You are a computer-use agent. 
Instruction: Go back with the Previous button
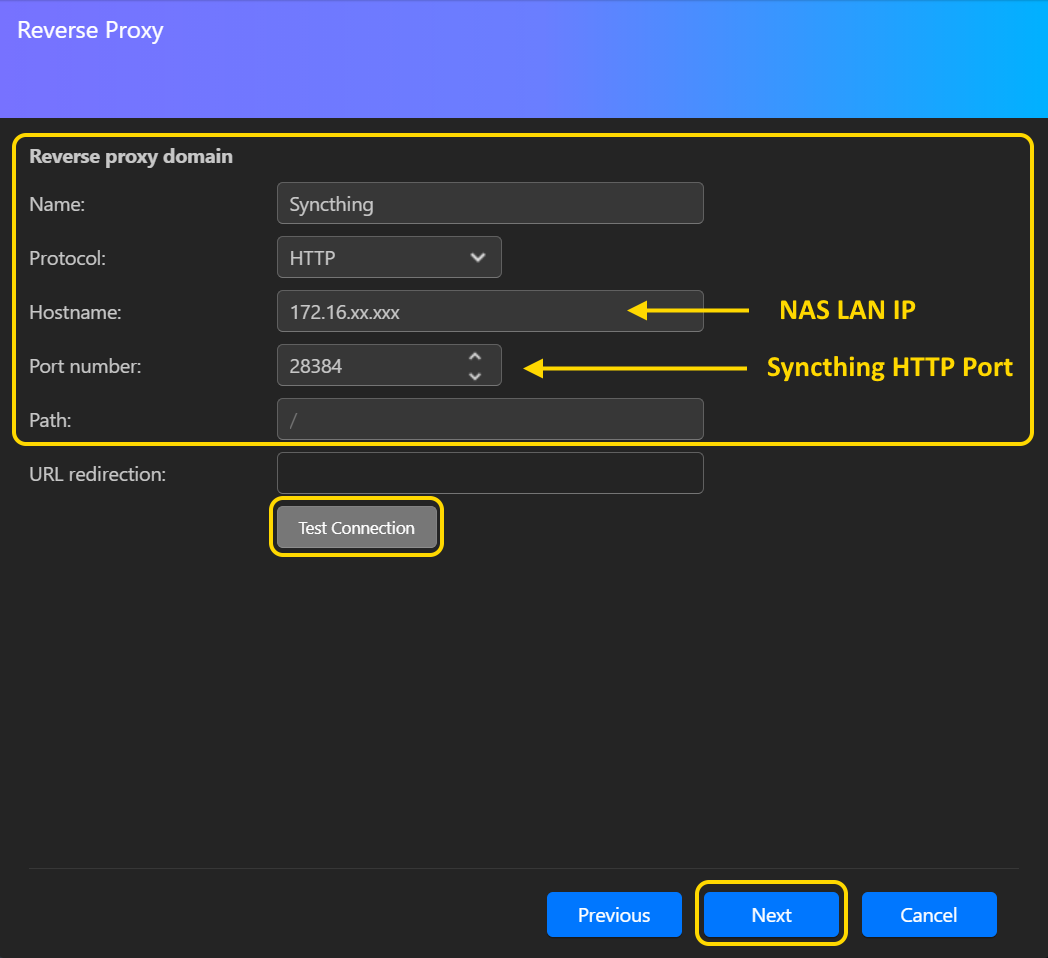tap(614, 915)
